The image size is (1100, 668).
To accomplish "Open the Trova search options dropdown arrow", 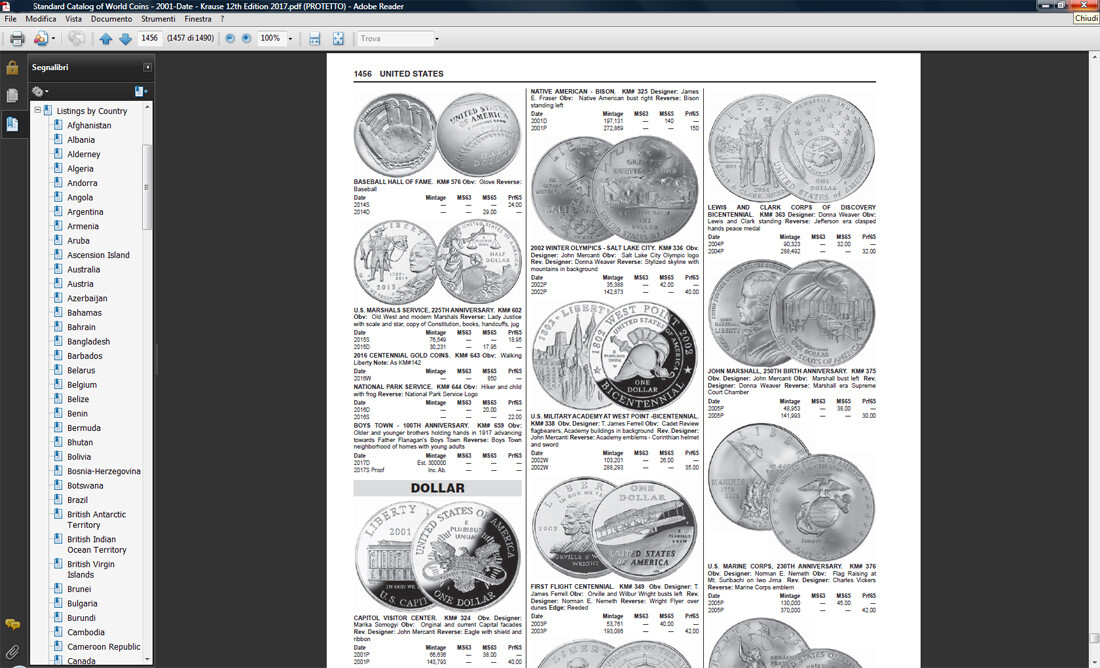I will pyautogui.click(x=436, y=39).
